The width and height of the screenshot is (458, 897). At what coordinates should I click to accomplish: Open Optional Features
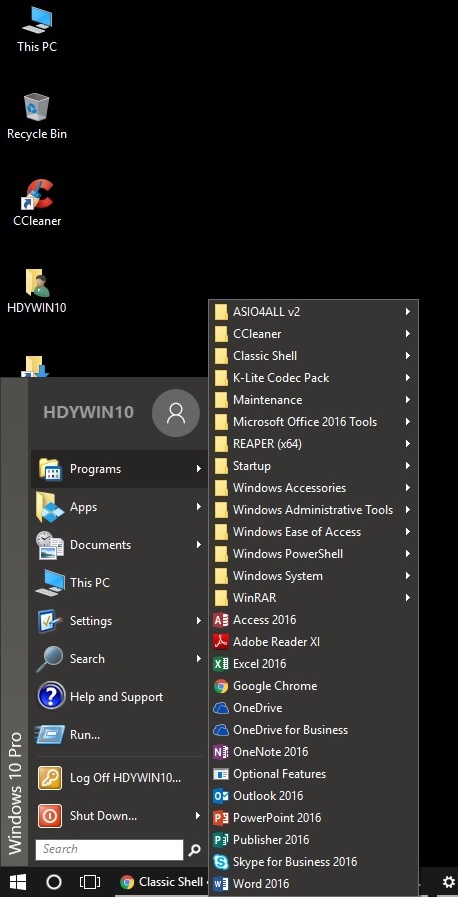[x=314, y=774]
